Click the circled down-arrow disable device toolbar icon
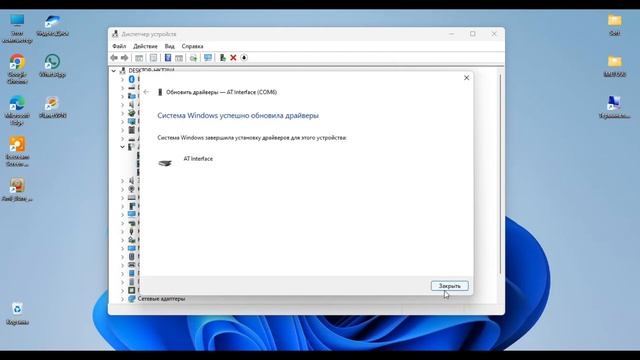640x360 pixels. pos(244,58)
